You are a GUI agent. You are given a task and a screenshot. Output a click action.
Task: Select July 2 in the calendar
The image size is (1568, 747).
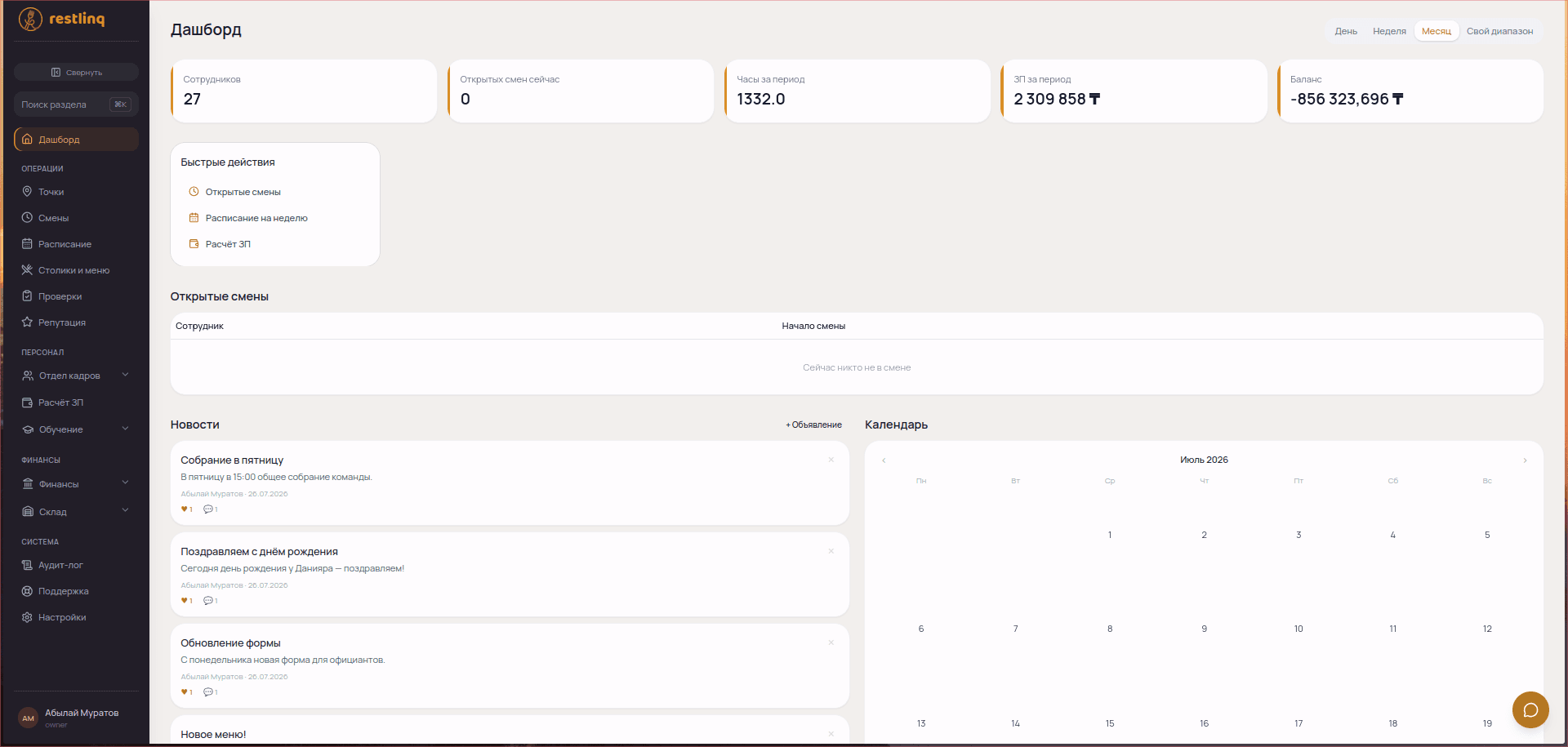click(x=1204, y=535)
